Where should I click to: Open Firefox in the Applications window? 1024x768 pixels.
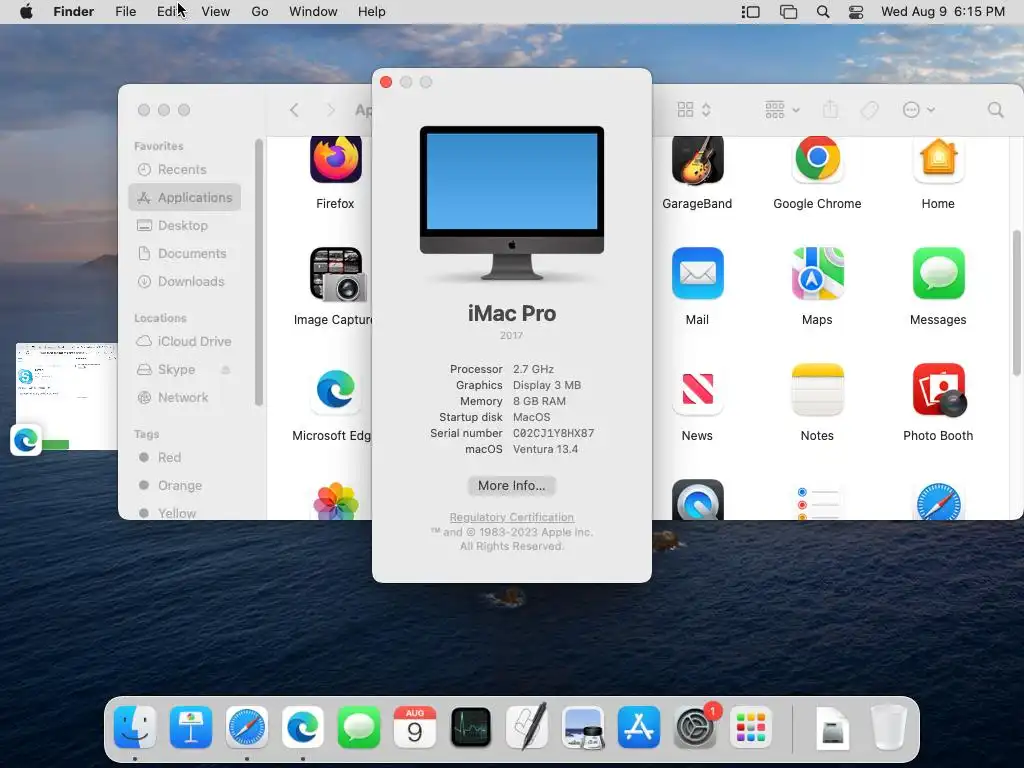pos(336,159)
